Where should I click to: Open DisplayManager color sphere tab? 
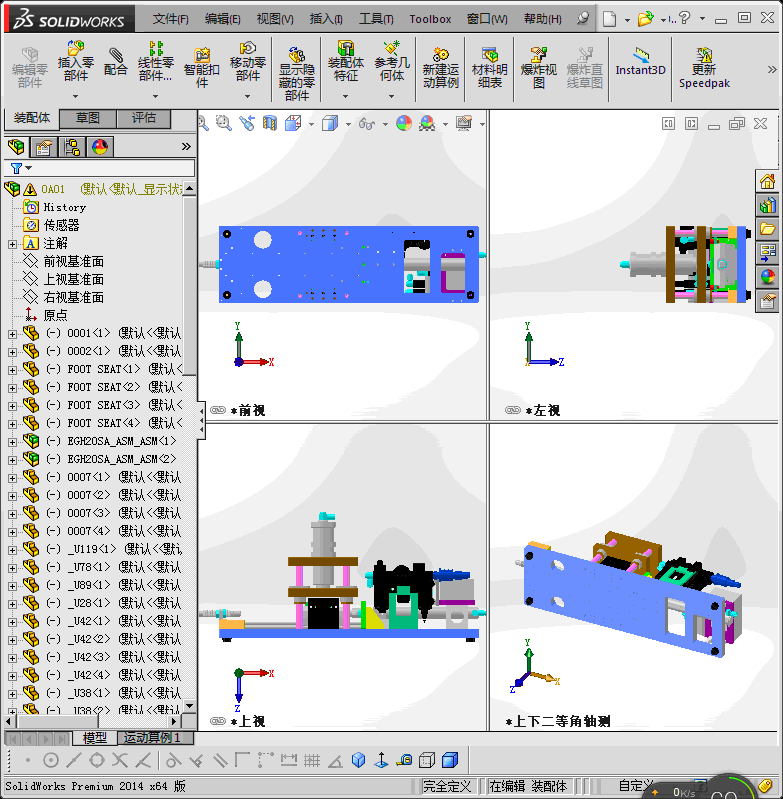100,147
